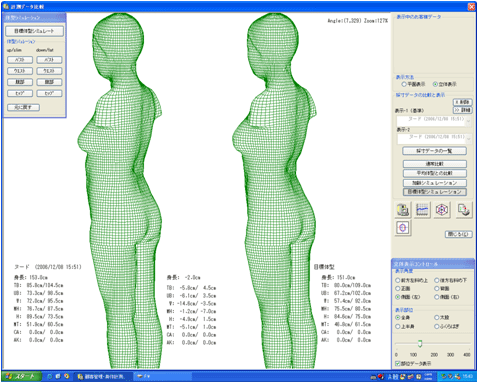Click the quick launch browser icon
478x383 pixels.
[50, 376]
